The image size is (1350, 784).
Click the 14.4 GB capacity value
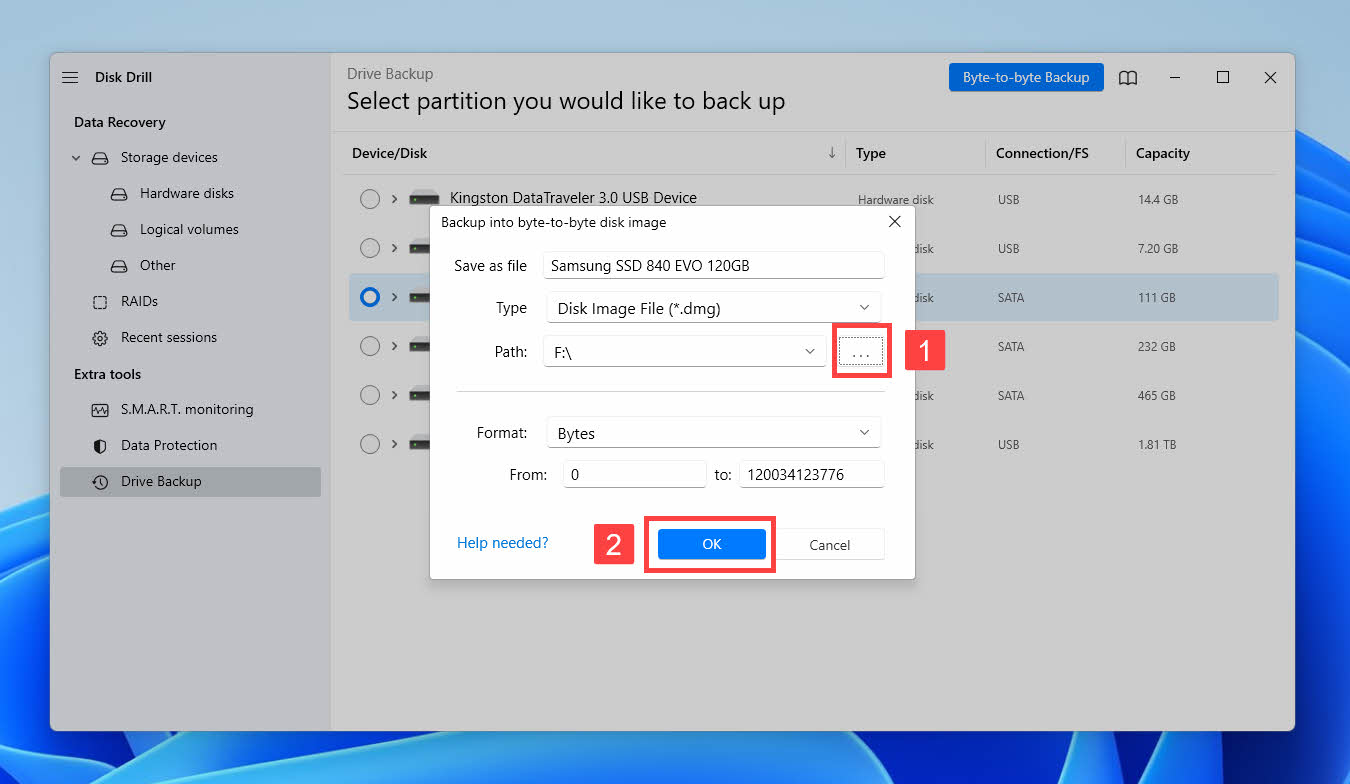[x=1158, y=200]
